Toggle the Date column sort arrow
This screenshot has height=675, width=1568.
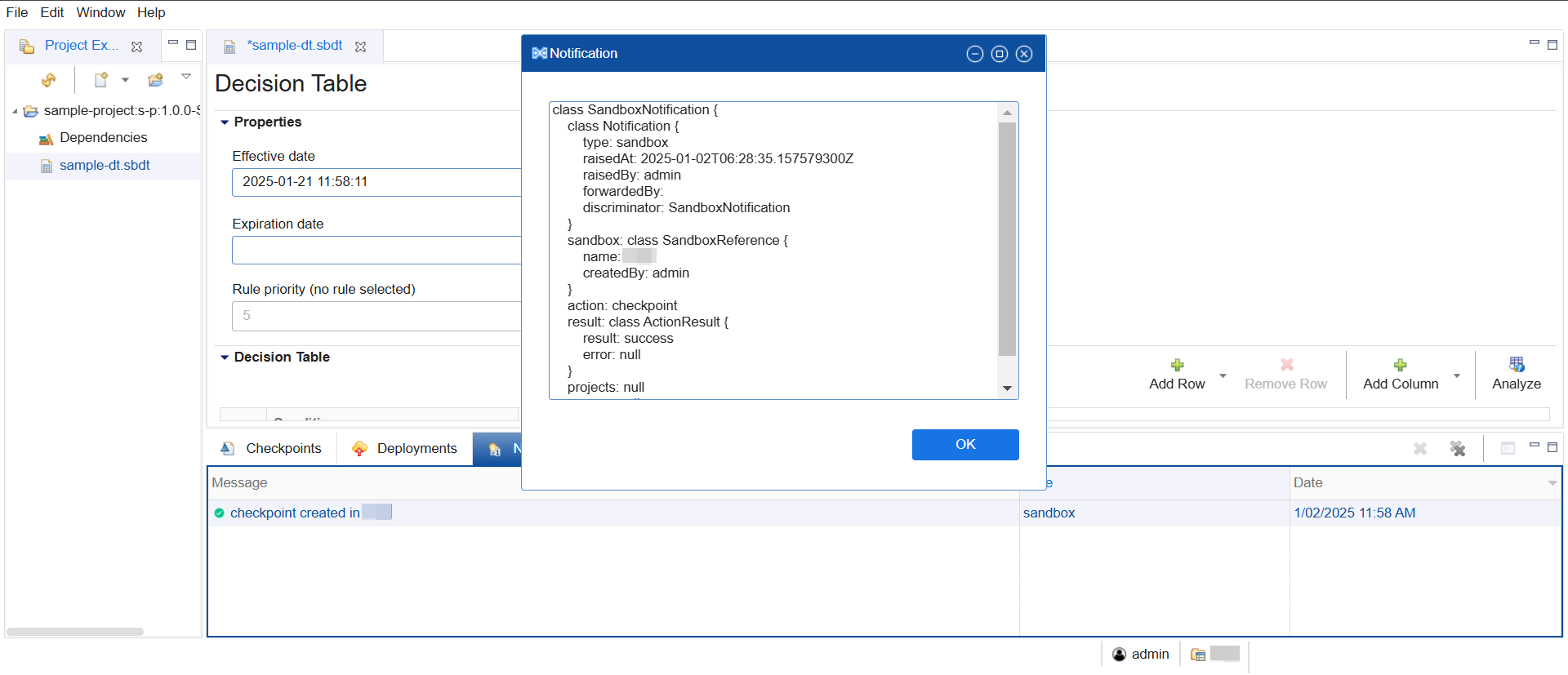[x=1552, y=483]
